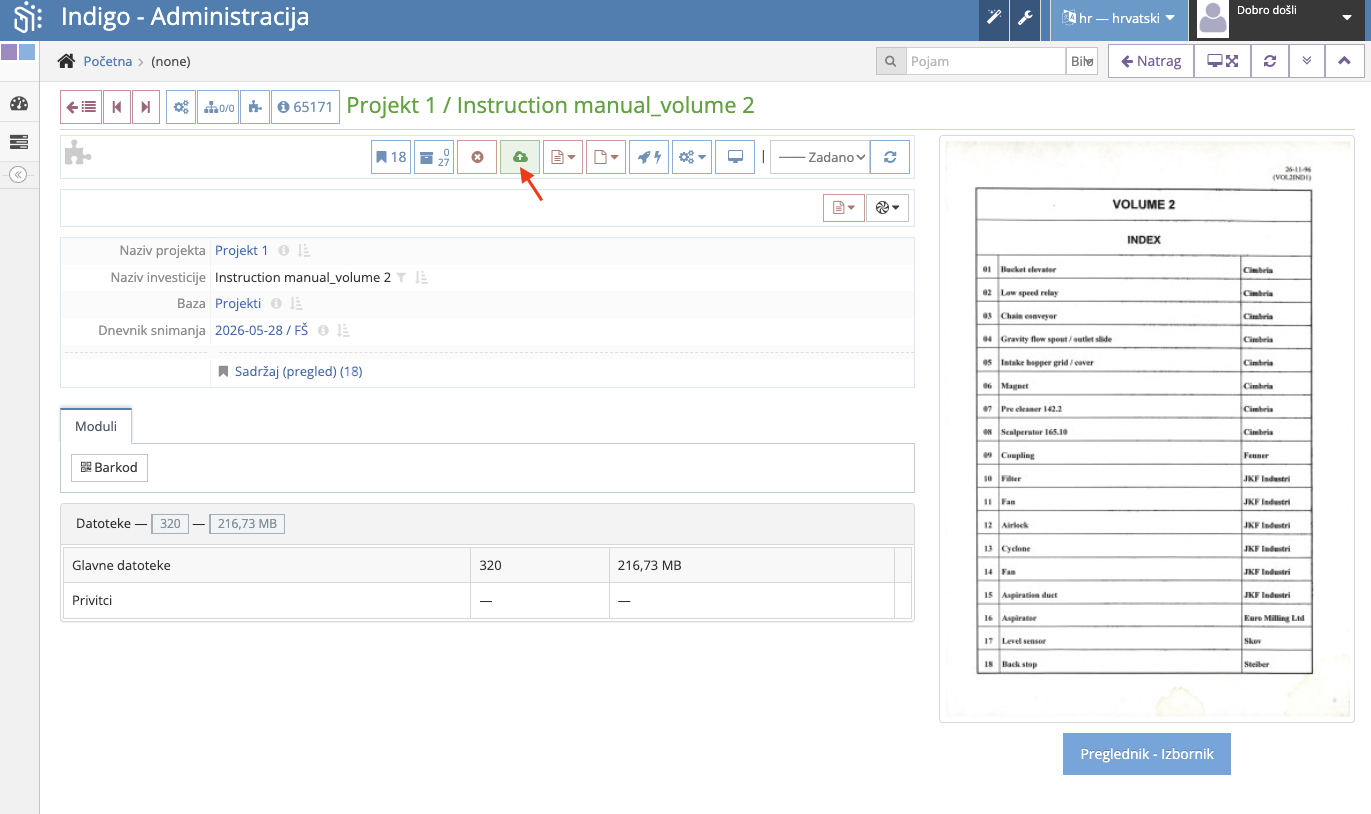Click the monitor display icon in toolbar
Image resolution: width=1371 pixels, height=814 pixels.
tap(735, 157)
